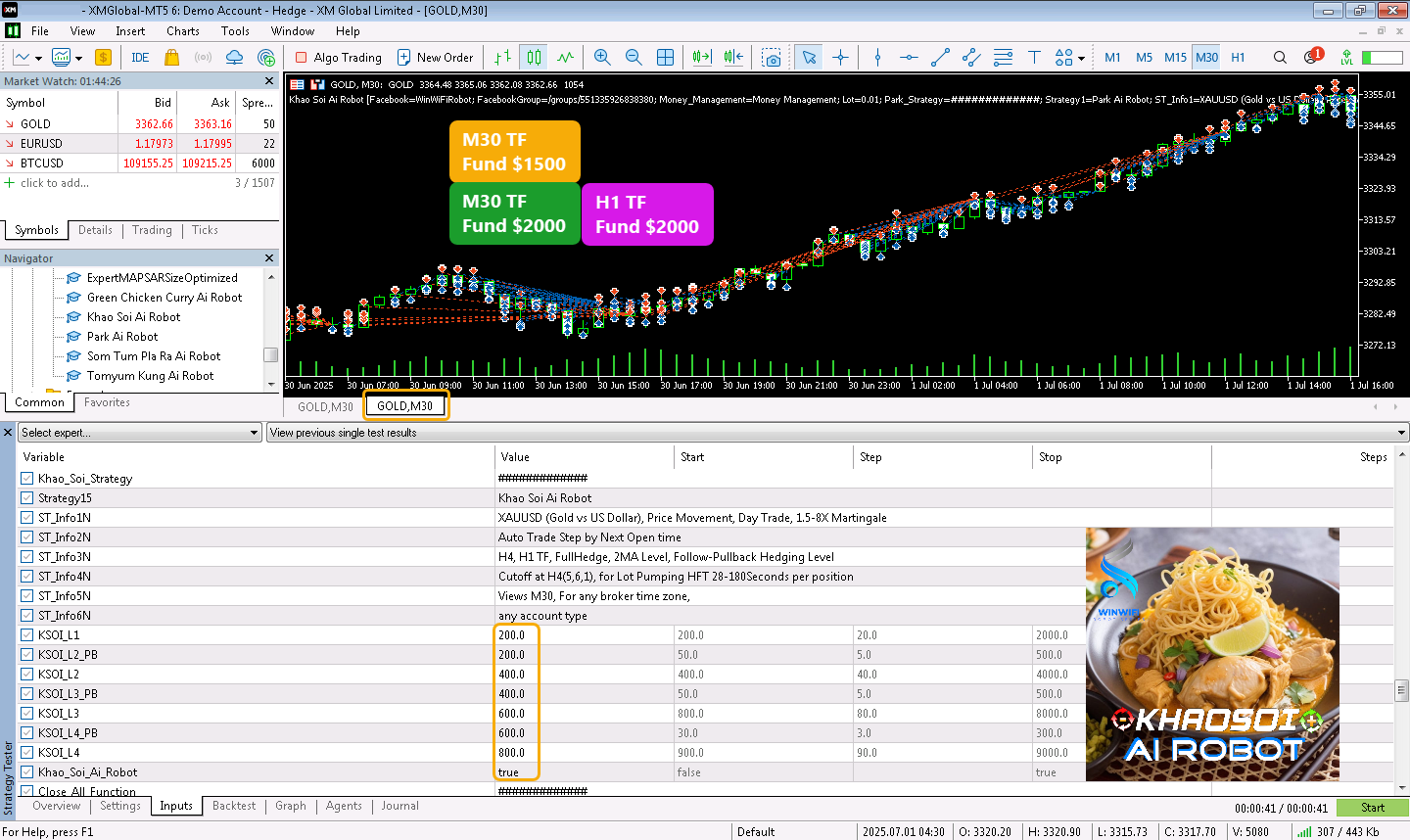Select Green Chicken Curry Ai Robot in Navigator
1410x840 pixels.
[x=164, y=298]
